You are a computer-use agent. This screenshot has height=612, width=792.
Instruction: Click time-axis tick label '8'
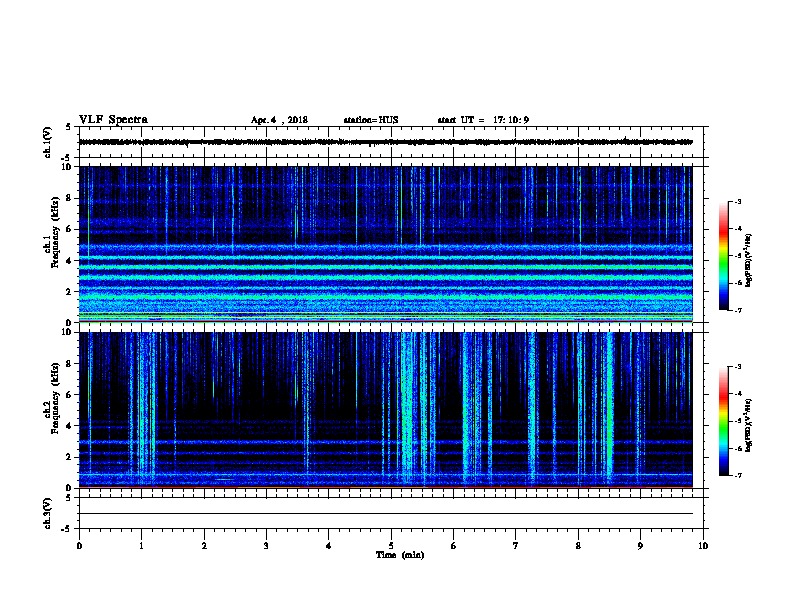tap(578, 546)
